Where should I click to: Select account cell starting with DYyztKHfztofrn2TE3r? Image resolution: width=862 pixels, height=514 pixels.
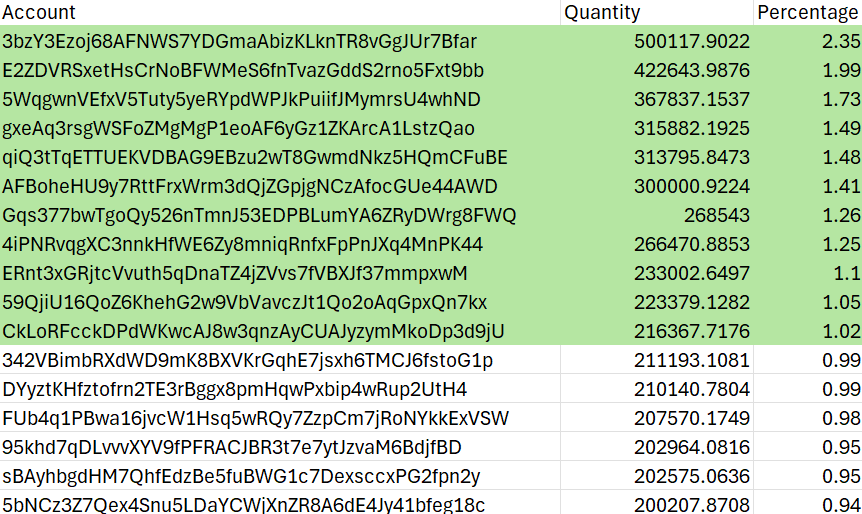point(280,389)
